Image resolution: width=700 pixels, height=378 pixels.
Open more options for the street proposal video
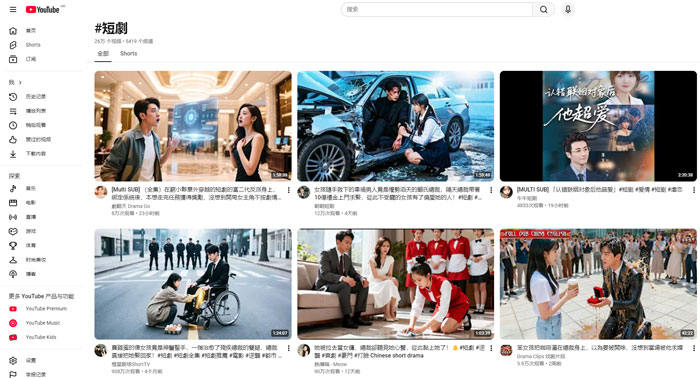point(694,348)
